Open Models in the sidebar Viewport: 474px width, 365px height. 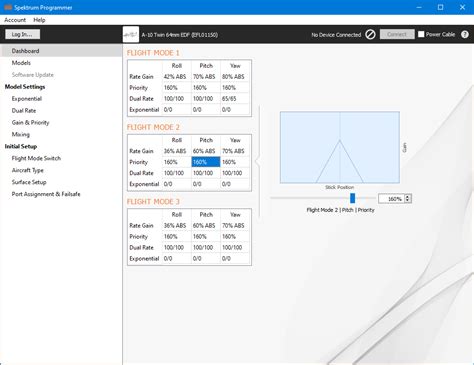click(21, 63)
